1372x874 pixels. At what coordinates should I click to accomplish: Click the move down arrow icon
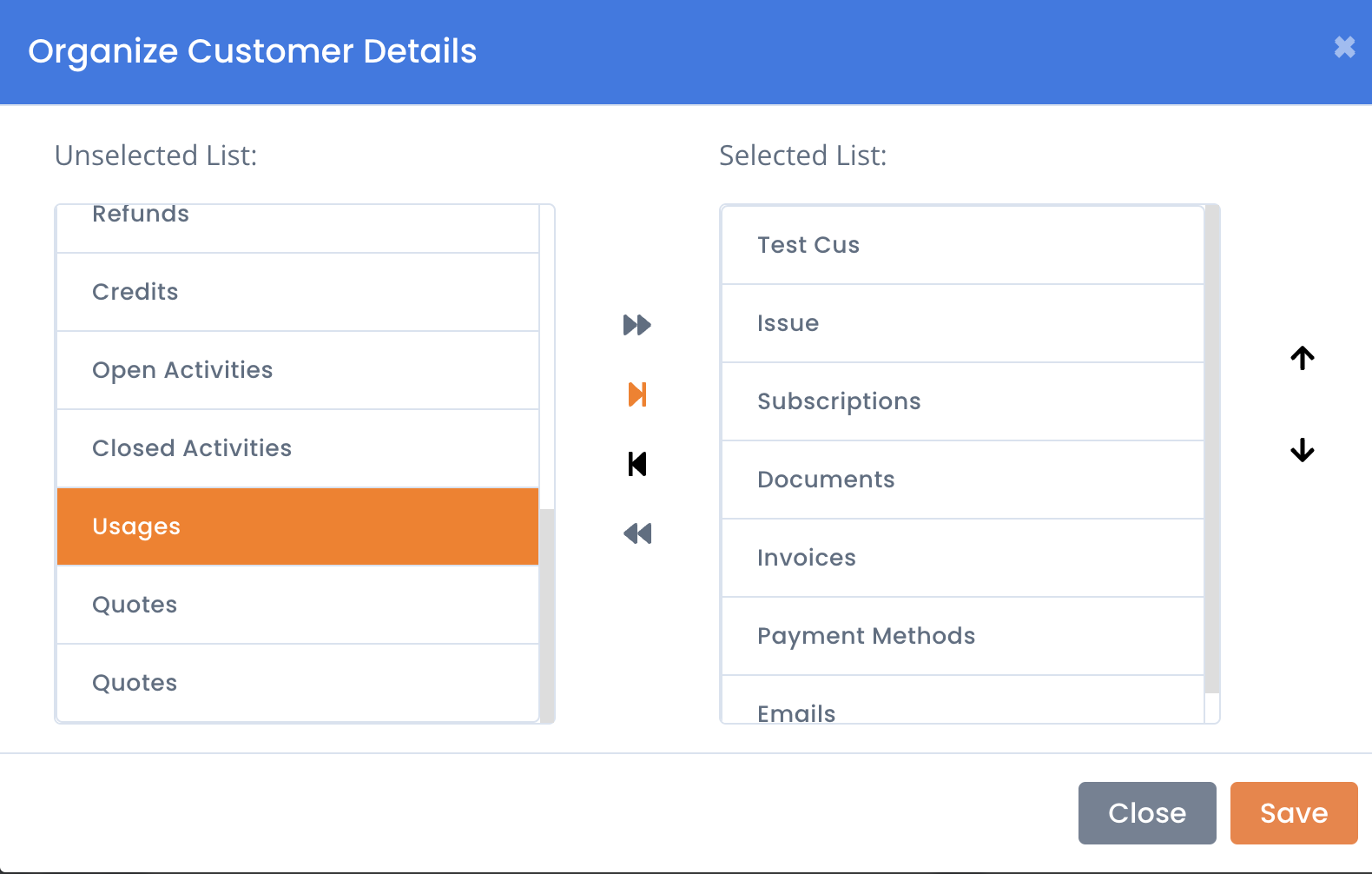point(1303,450)
